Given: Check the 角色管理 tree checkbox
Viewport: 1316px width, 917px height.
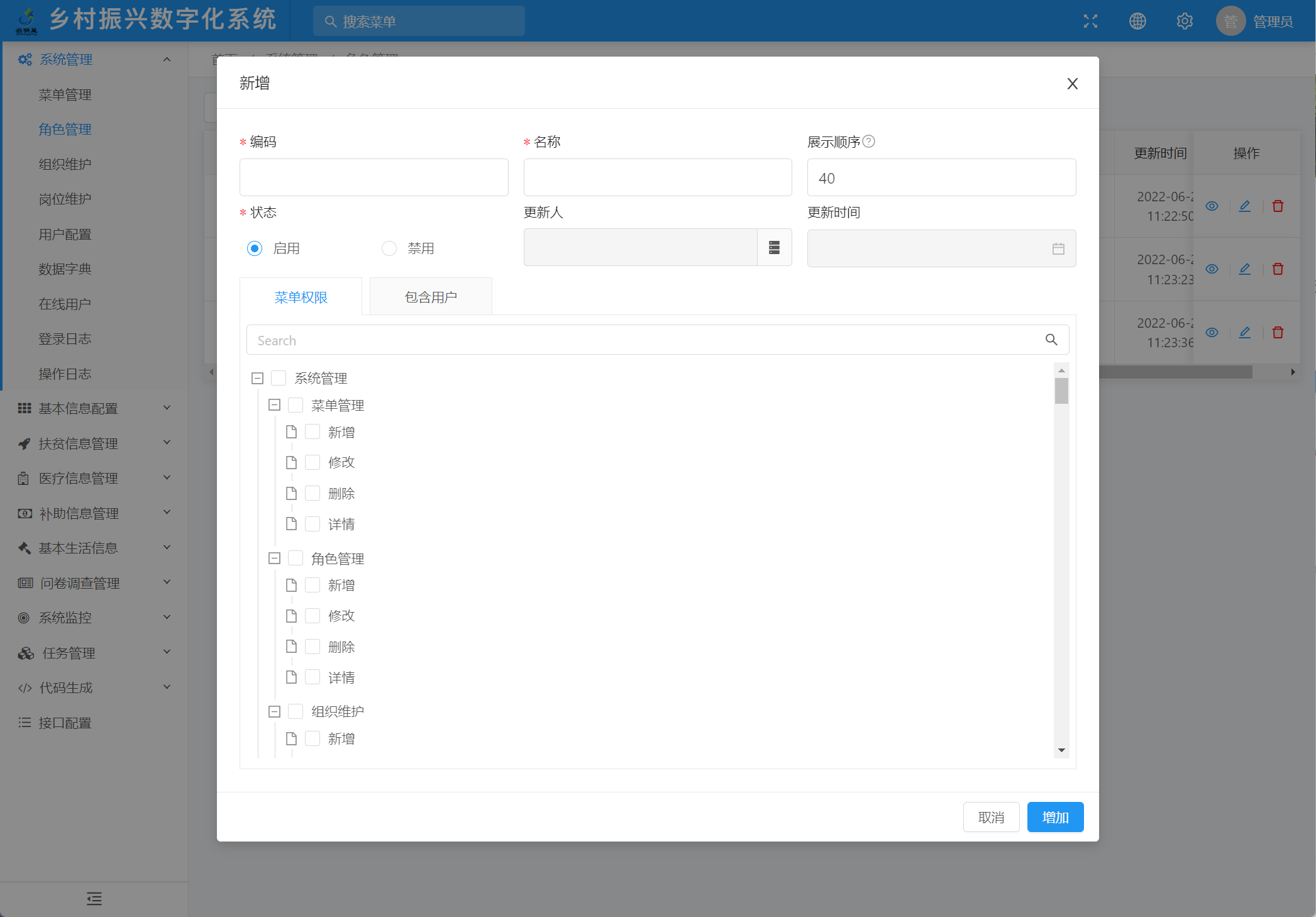Looking at the screenshot, I should (296, 559).
